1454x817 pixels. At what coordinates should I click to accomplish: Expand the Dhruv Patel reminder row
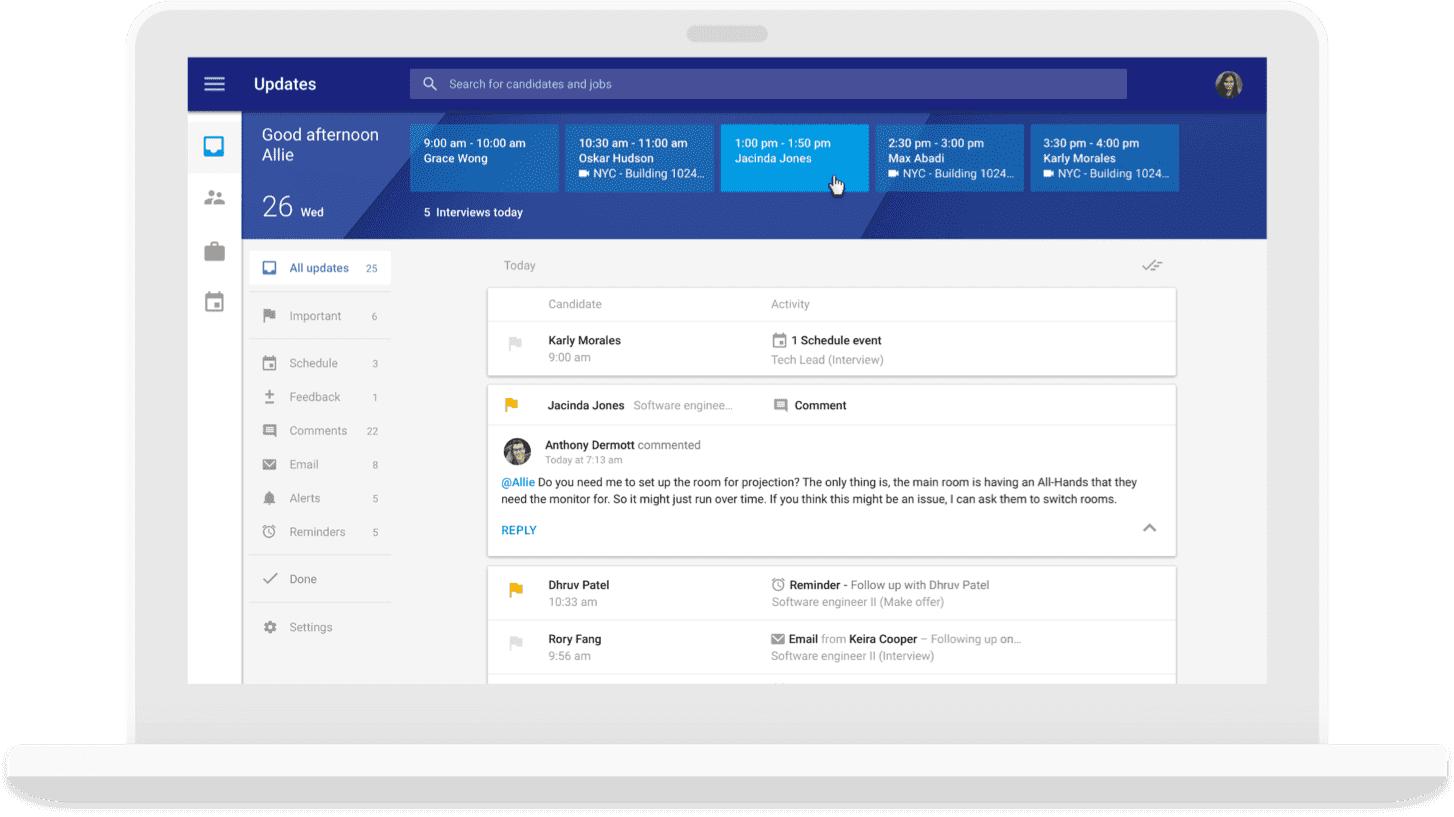pos(830,593)
